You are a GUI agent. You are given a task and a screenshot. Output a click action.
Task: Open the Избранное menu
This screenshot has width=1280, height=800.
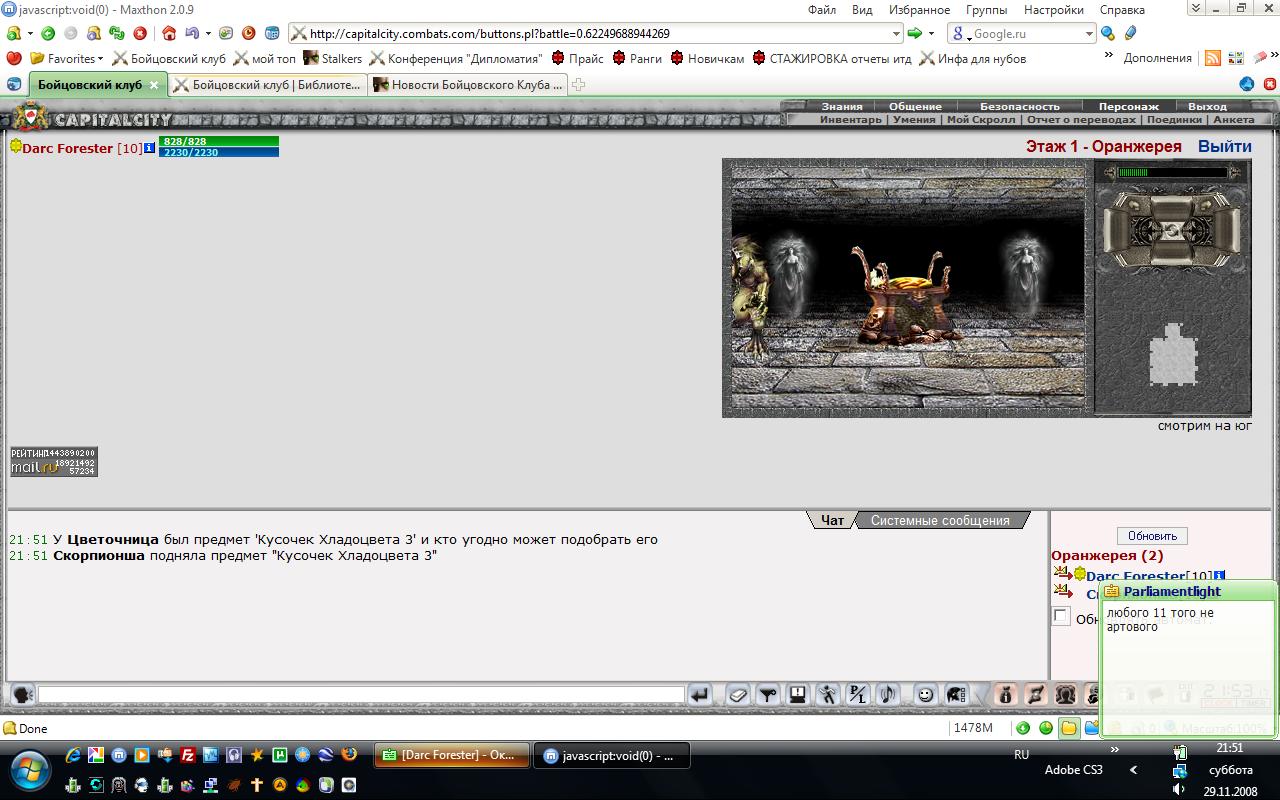pyautogui.click(x=918, y=9)
